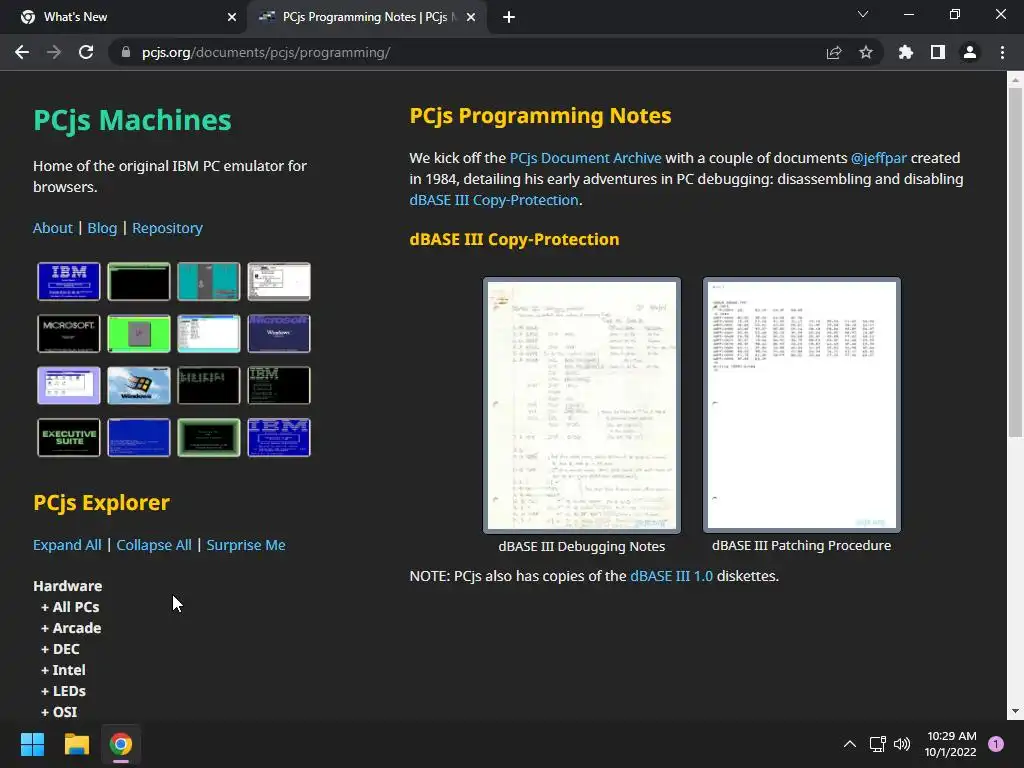Show hidden system tray icons

click(850, 744)
